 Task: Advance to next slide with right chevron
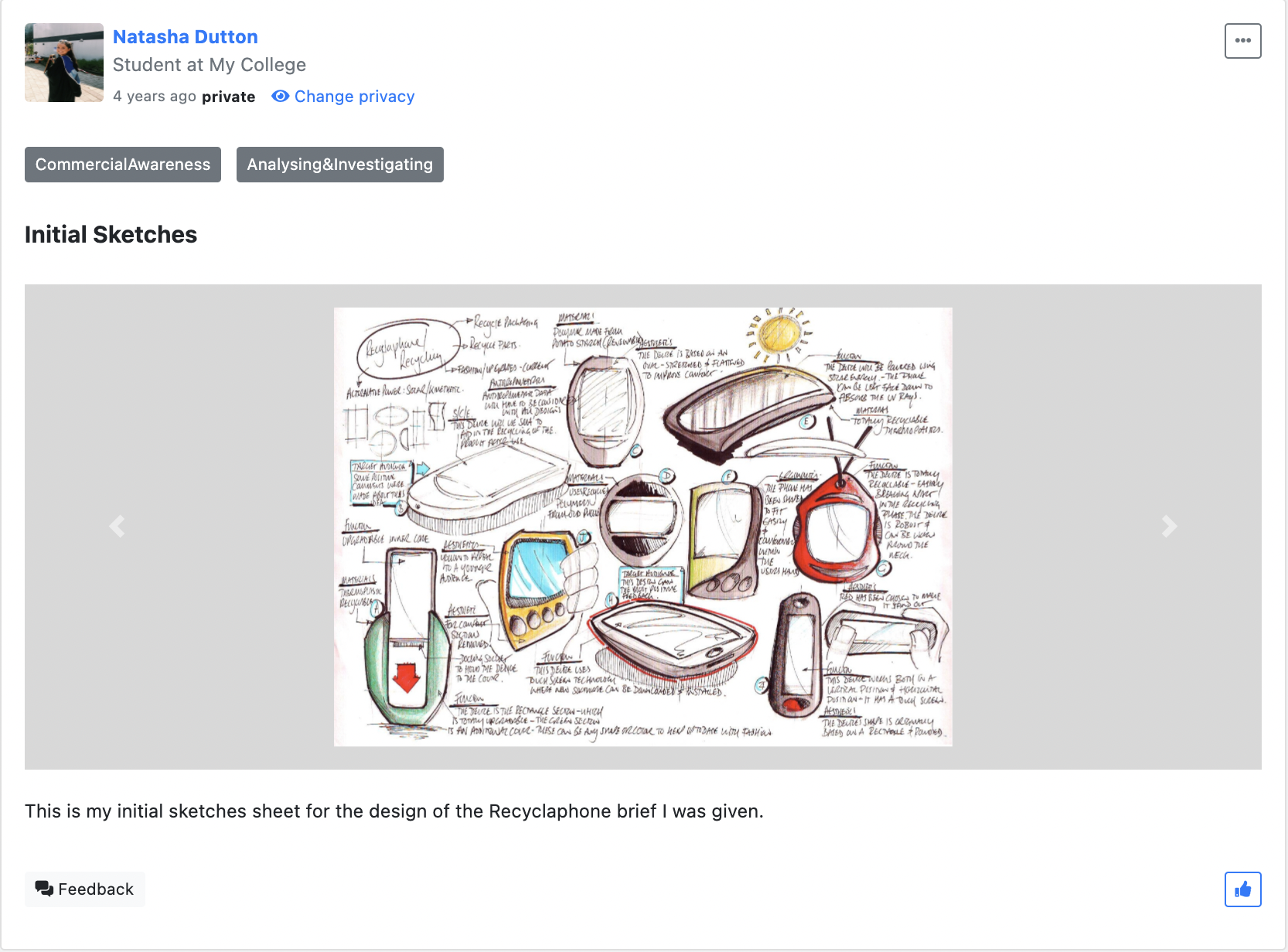(x=1169, y=526)
